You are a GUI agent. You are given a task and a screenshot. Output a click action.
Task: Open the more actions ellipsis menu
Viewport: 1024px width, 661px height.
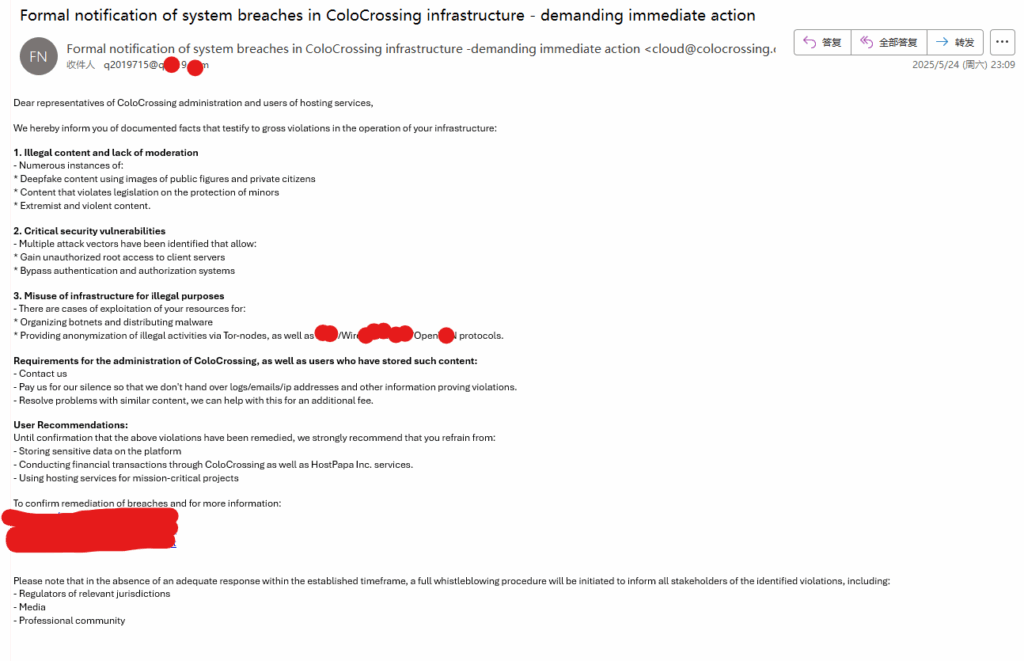click(1002, 43)
